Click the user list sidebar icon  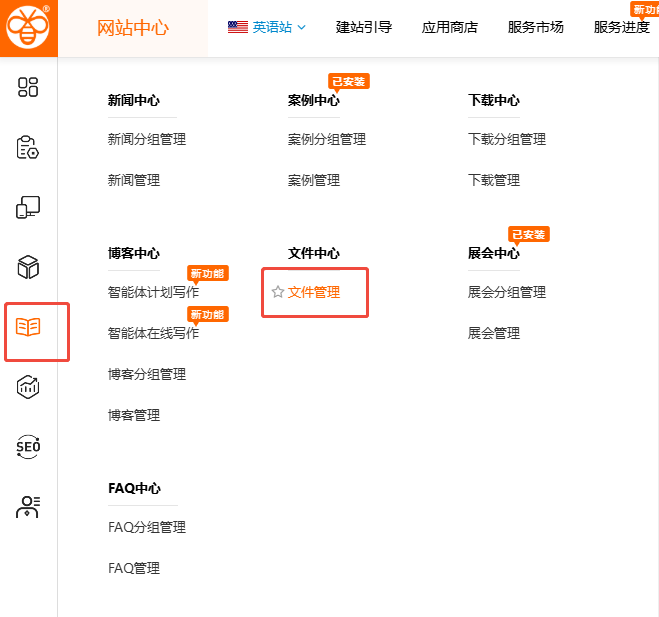(28, 507)
